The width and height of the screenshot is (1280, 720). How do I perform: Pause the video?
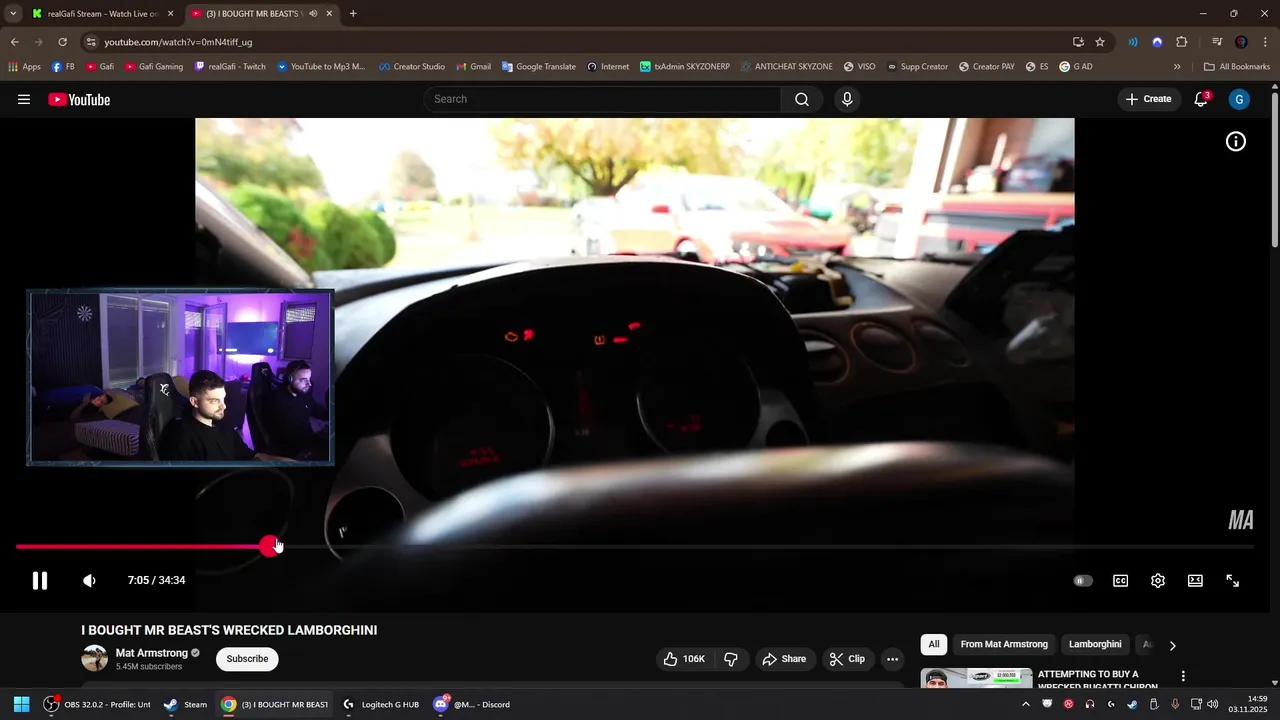pos(40,580)
